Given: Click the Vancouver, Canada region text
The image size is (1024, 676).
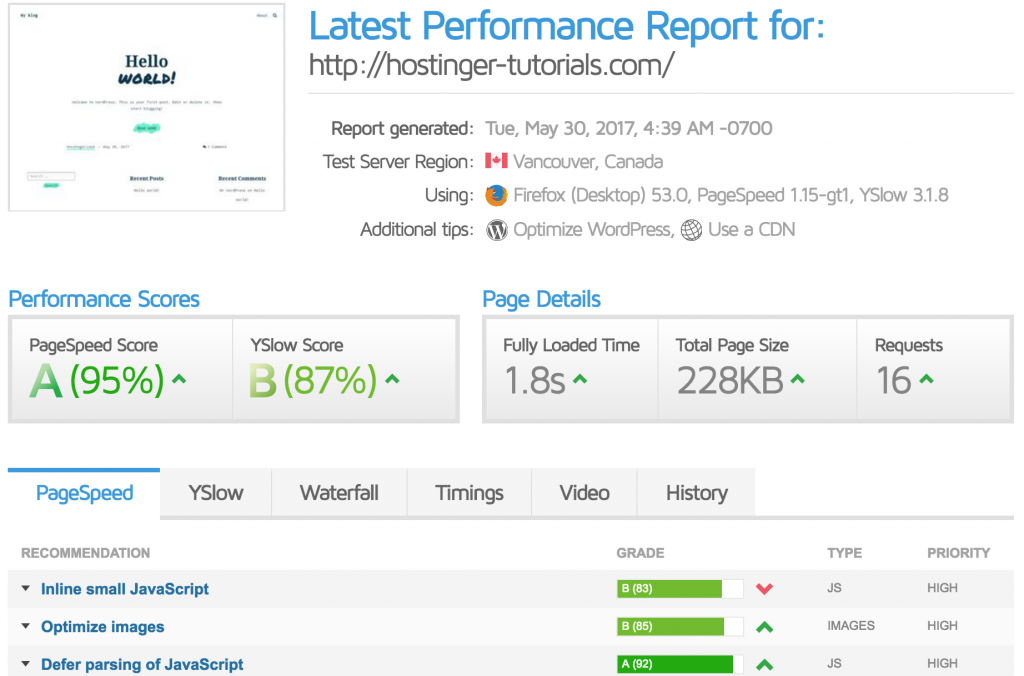Looking at the screenshot, I should (588, 161).
